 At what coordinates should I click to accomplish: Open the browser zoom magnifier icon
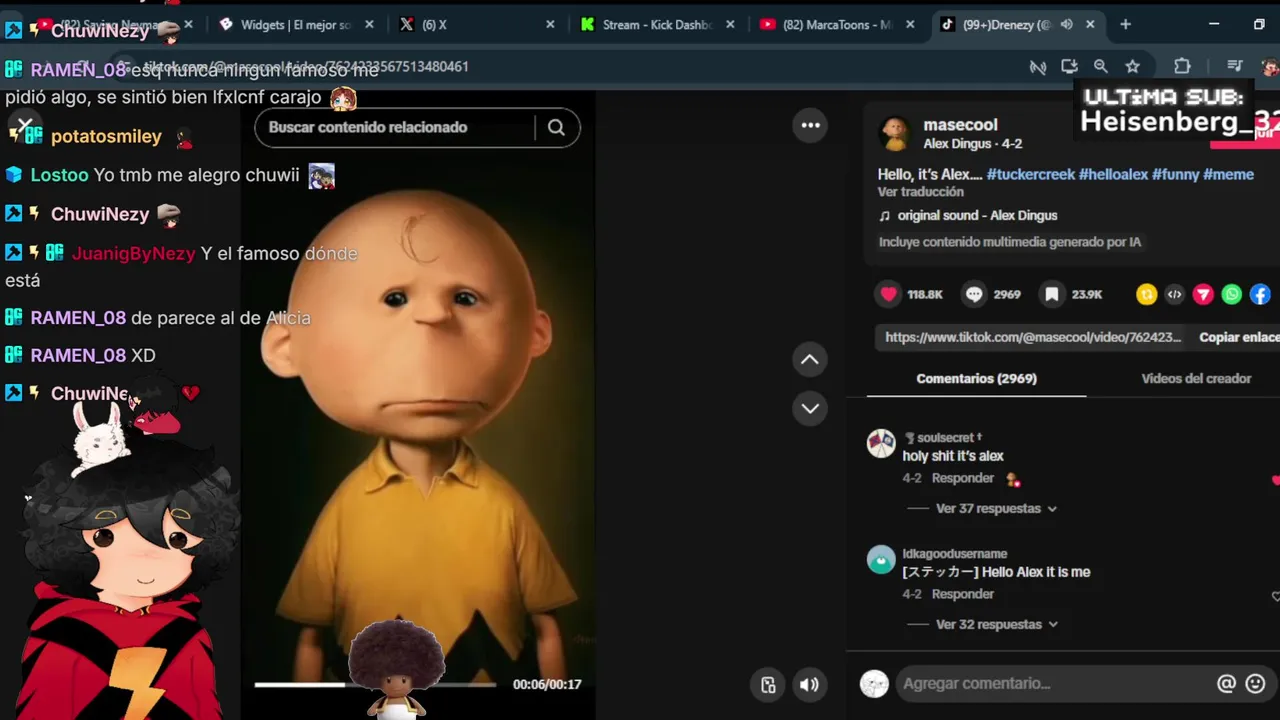click(x=1101, y=66)
